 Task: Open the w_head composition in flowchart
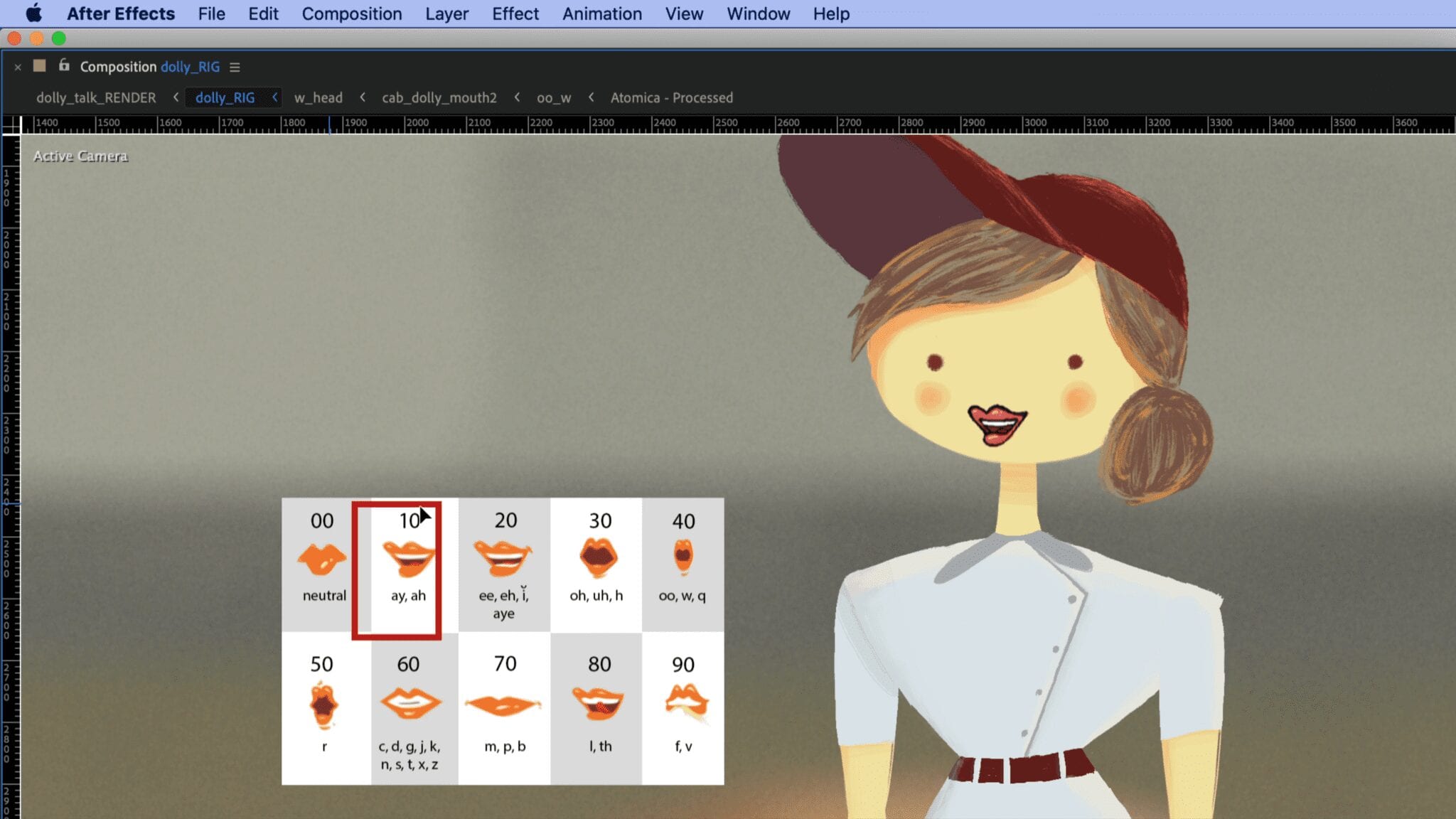[318, 97]
